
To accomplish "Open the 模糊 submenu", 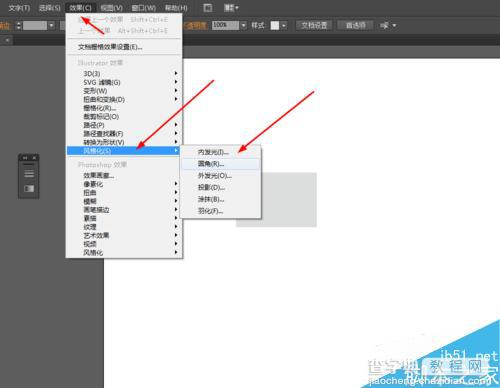I will 124,201.
